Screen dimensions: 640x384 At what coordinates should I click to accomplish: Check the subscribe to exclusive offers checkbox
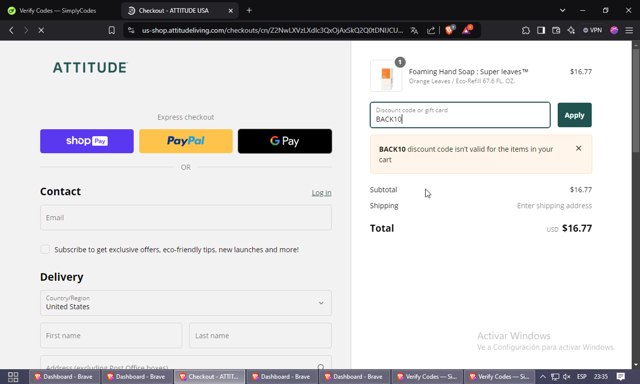(45, 249)
